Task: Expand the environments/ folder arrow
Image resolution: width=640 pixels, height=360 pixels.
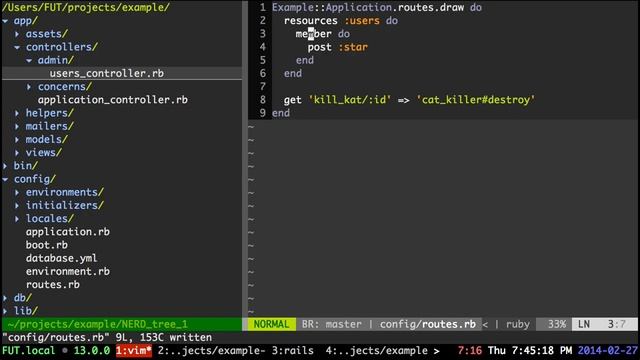Action: pos(17,192)
